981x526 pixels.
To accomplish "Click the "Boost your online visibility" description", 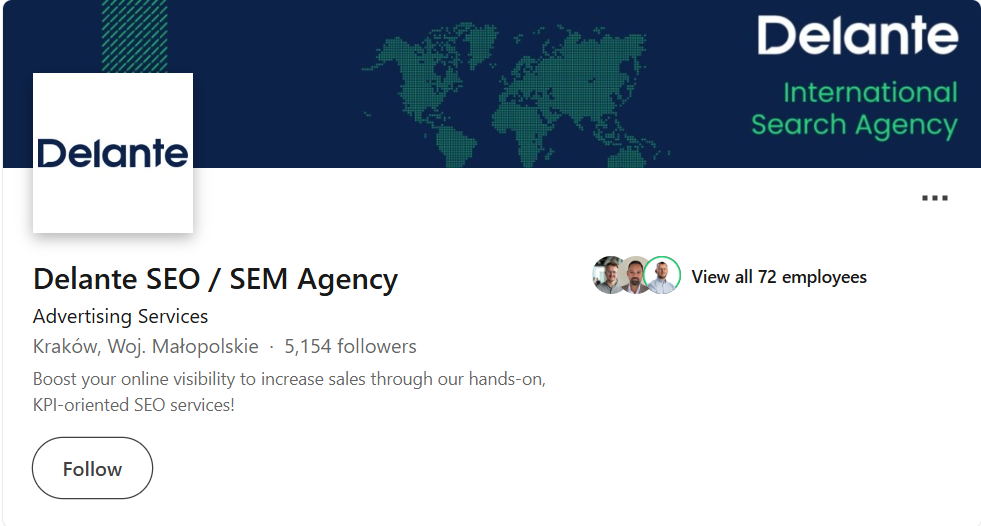I will pos(289,379).
